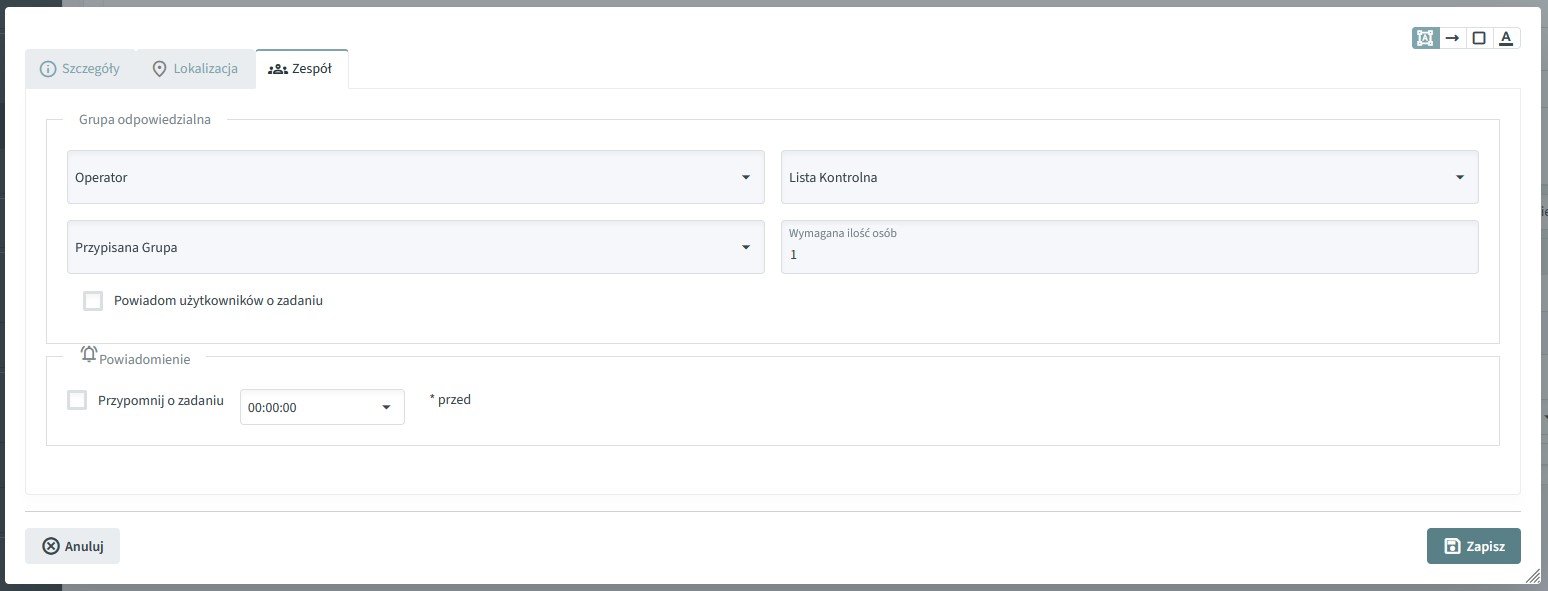
Task: Open the Przypisana Grupa dropdown
Action: (415, 247)
